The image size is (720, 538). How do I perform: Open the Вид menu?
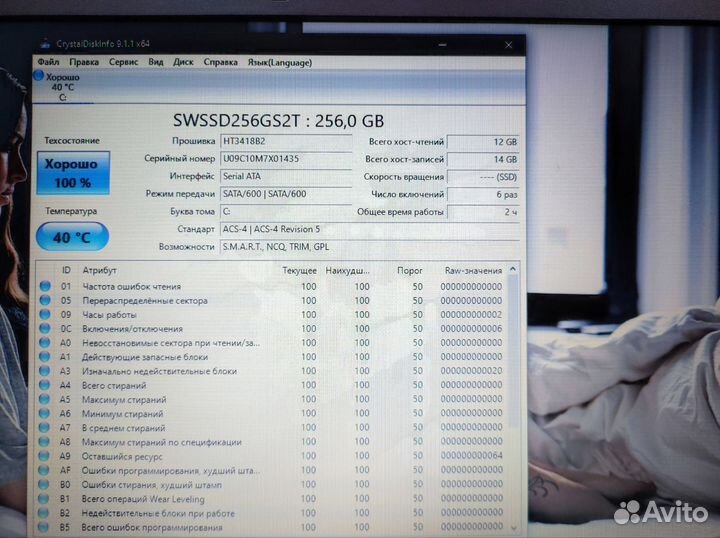(x=156, y=62)
